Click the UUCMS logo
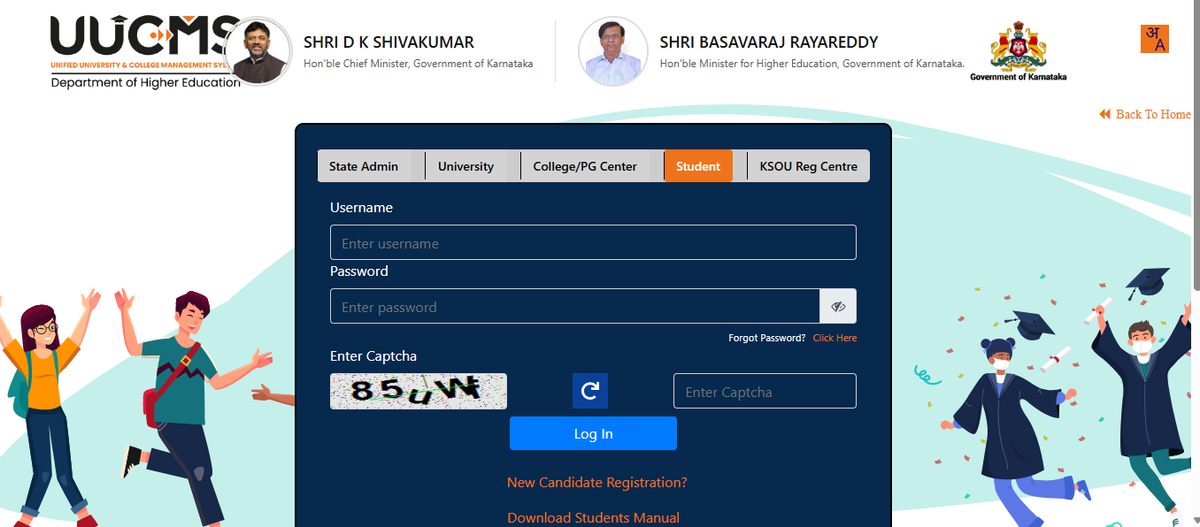This screenshot has width=1200, height=527. (145, 50)
